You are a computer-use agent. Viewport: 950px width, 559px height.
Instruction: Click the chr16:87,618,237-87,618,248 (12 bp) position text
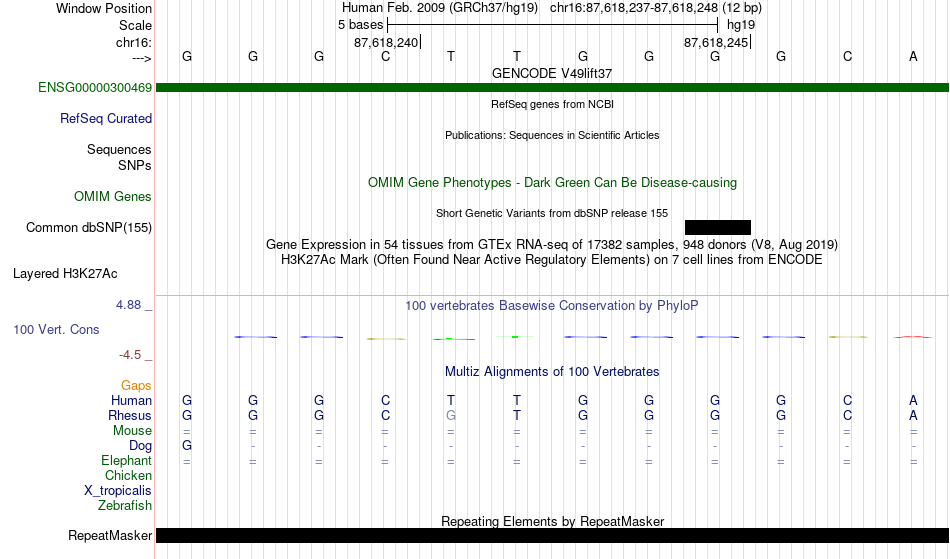(656, 8)
